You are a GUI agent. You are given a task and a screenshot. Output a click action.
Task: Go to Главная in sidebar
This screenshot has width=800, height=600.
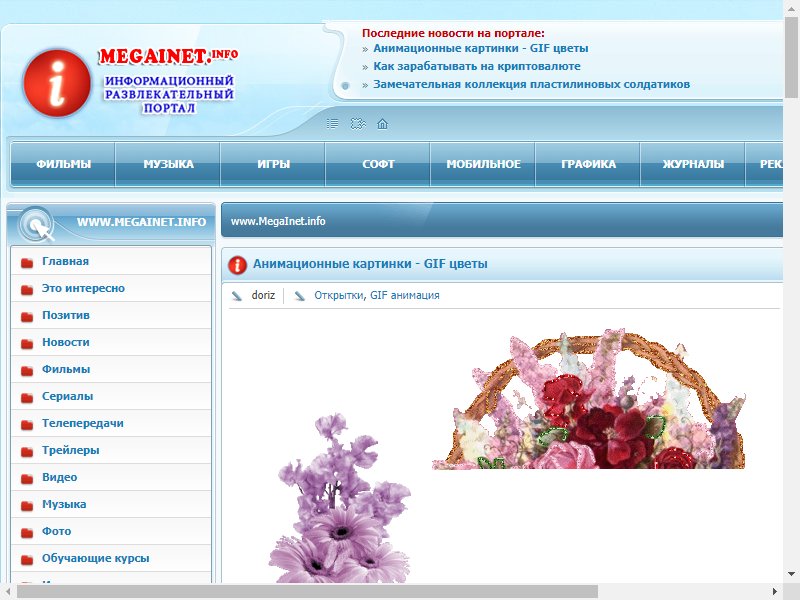pyautogui.click(x=65, y=261)
